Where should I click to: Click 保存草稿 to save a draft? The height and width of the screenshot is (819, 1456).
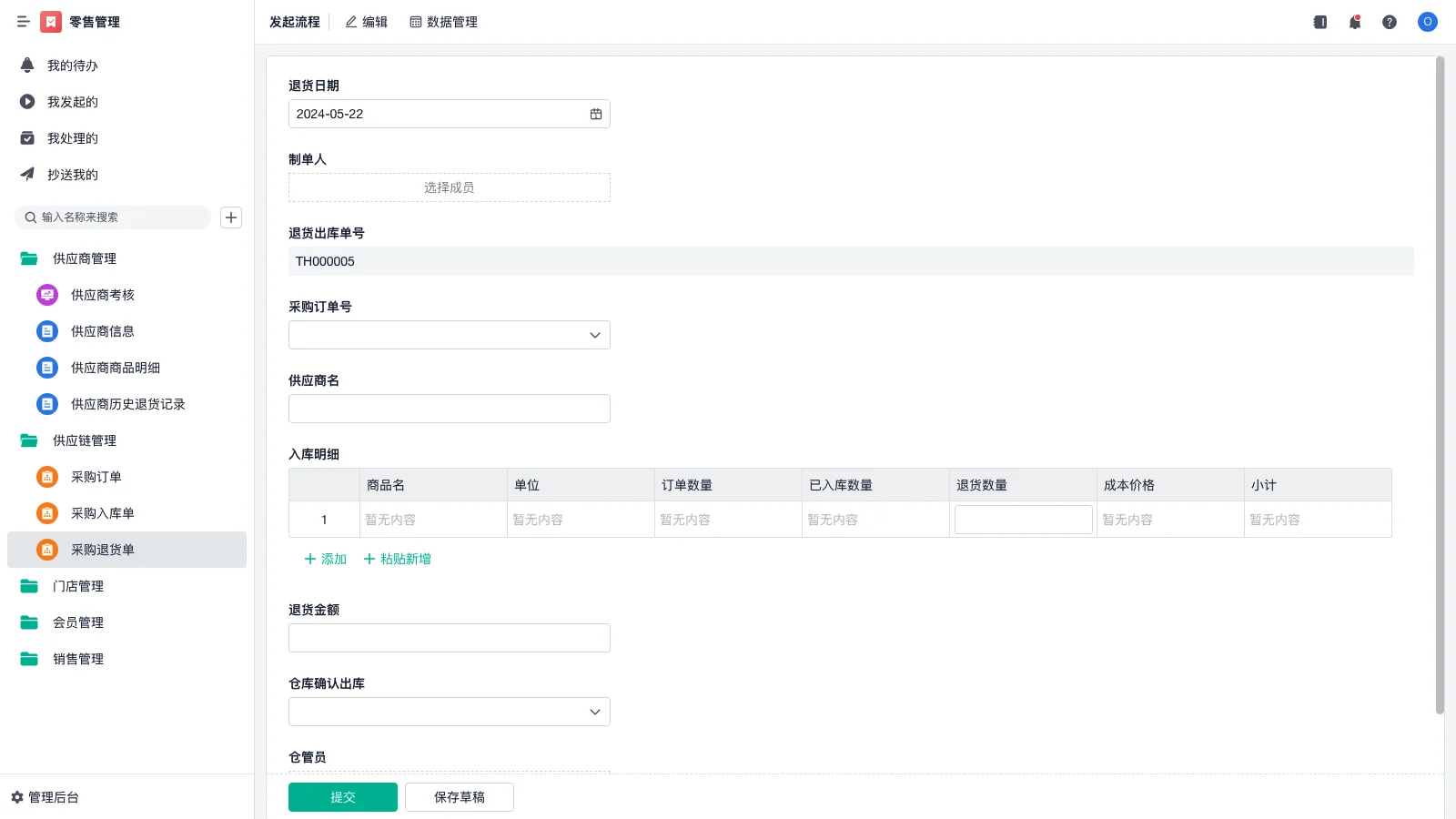[459, 796]
